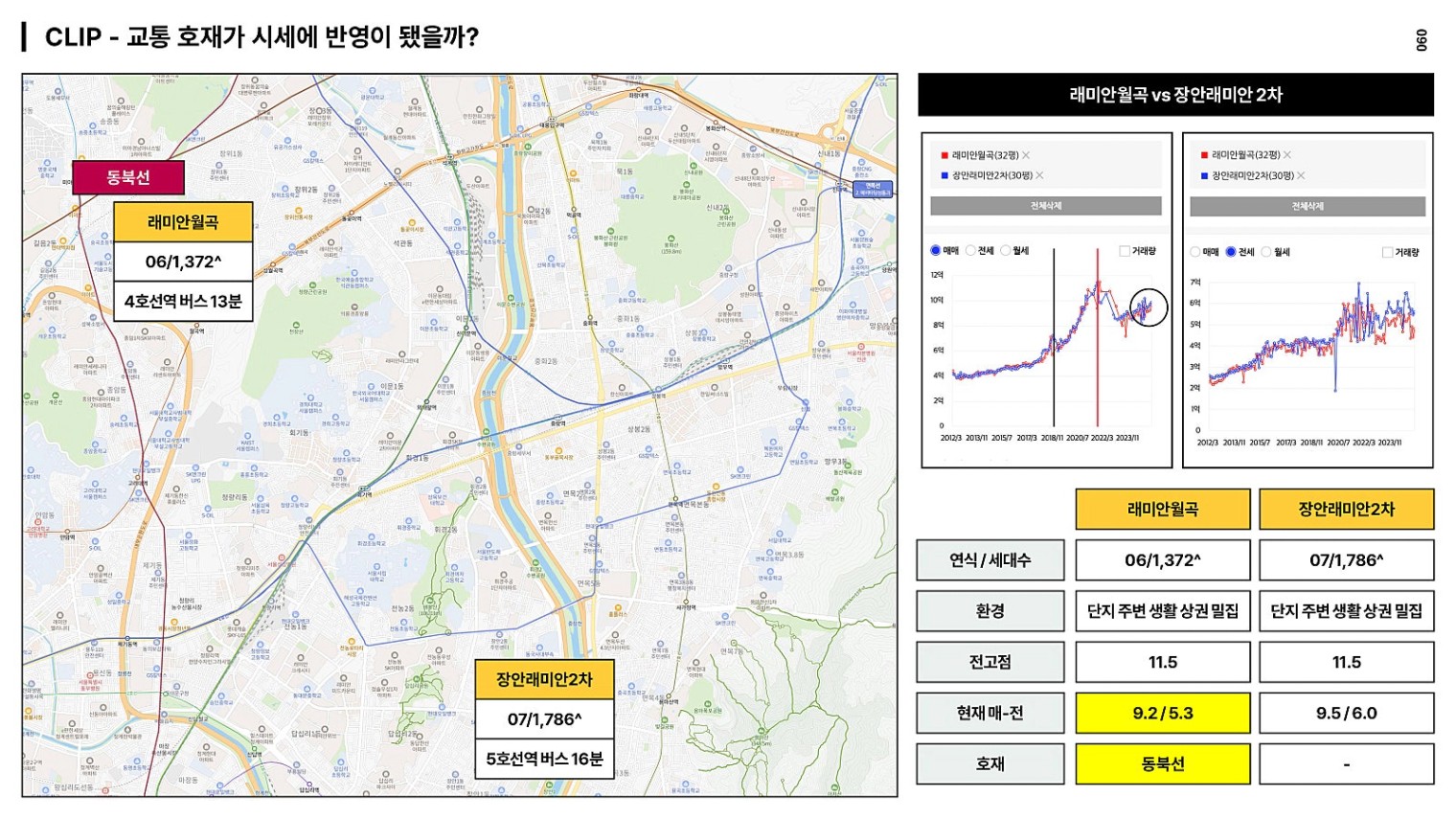Image resolution: width=1456 pixels, height=819 pixels.
Task: Click the jeonse-price line chart plot area
Action: click(1312, 354)
